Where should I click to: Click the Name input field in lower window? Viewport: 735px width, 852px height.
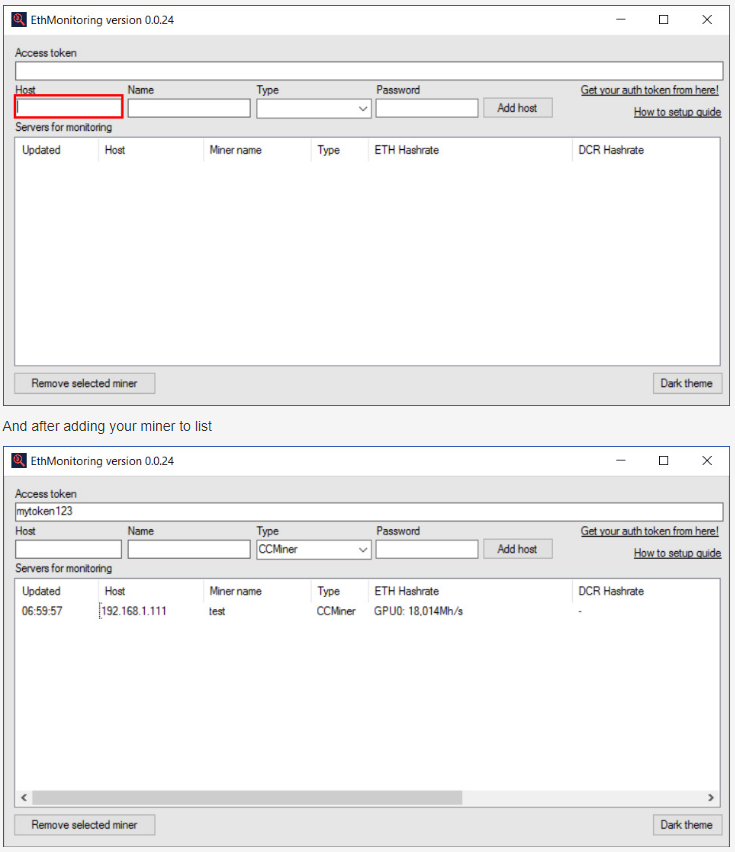point(189,549)
